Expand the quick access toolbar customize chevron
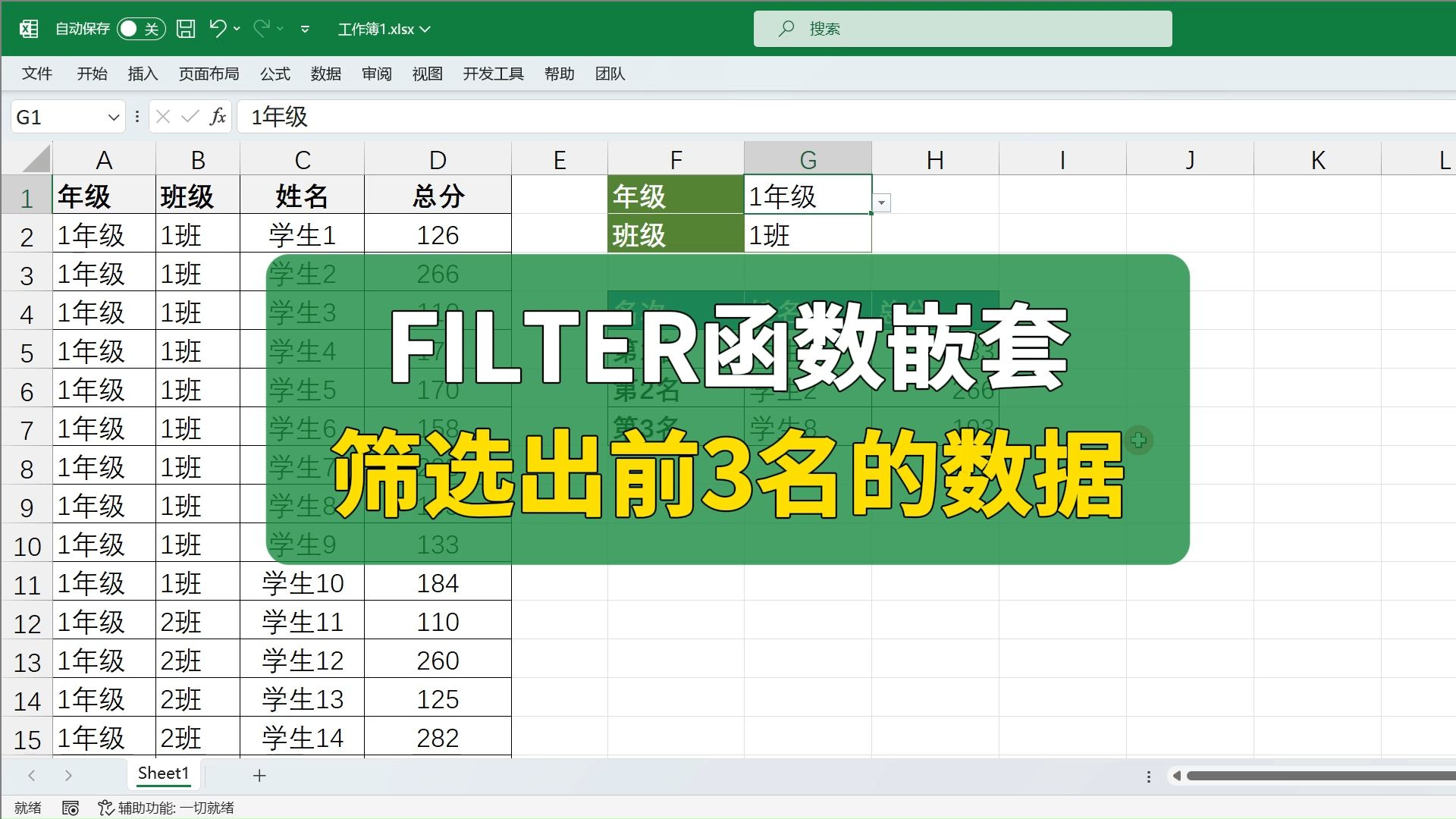The height and width of the screenshot is (819, 1456). [305, 28]
